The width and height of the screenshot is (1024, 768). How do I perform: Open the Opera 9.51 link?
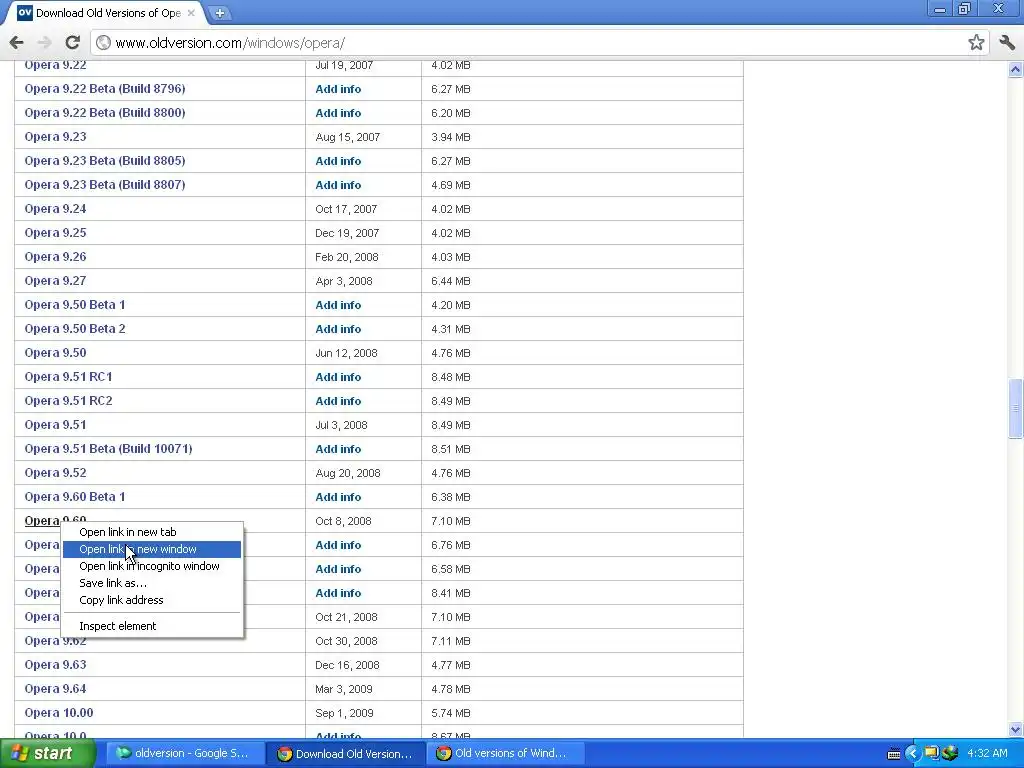click(x=56, y=424)
